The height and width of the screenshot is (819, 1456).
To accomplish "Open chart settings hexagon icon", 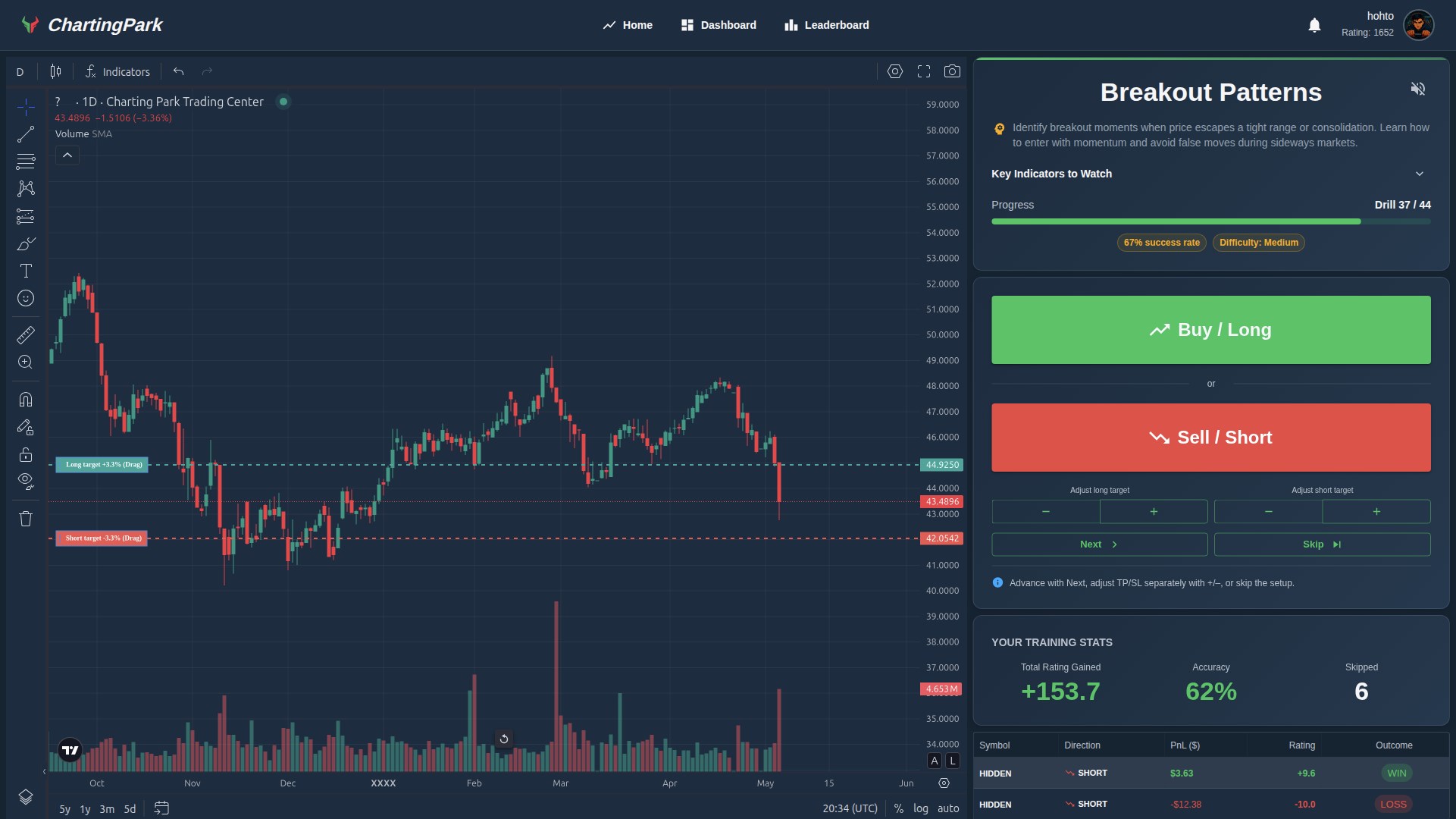I will click(x=895, y=71).
